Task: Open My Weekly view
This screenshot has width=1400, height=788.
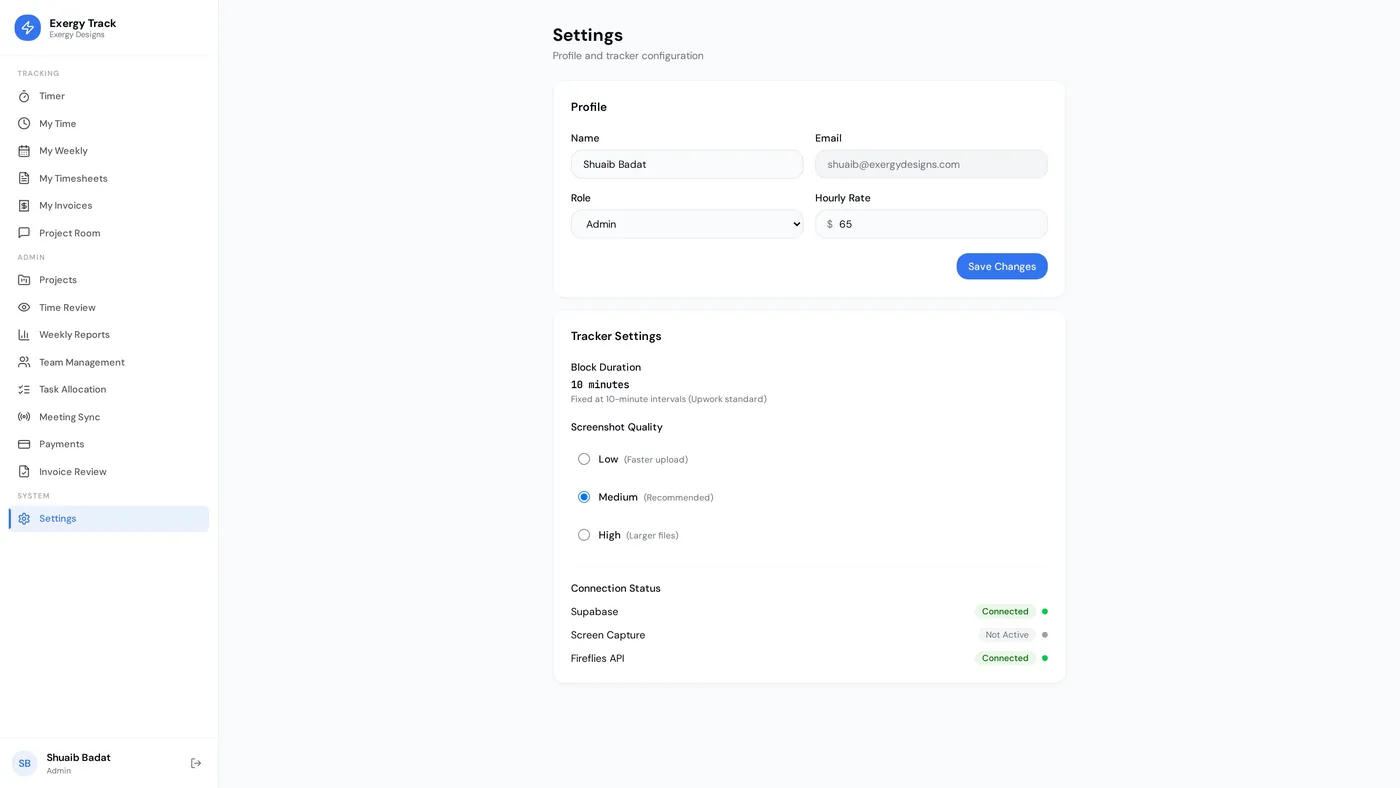Action: tap(109, 151)
